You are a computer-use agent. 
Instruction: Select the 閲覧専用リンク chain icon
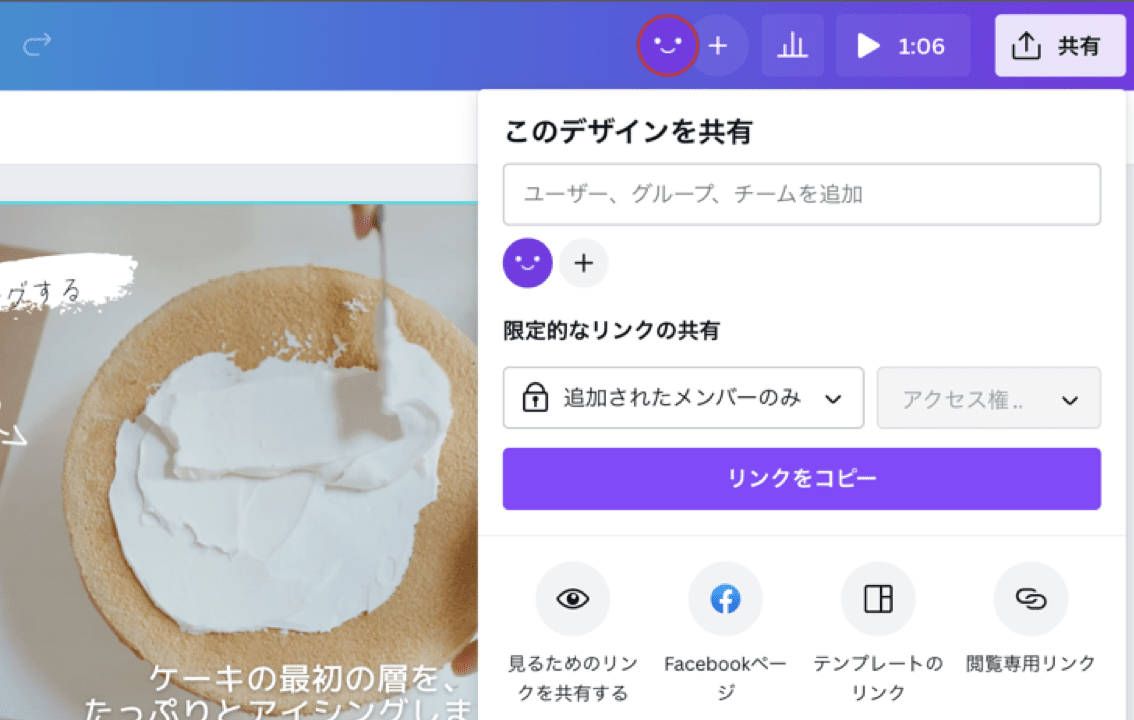pyautogui.click(x=1031, y=599)
